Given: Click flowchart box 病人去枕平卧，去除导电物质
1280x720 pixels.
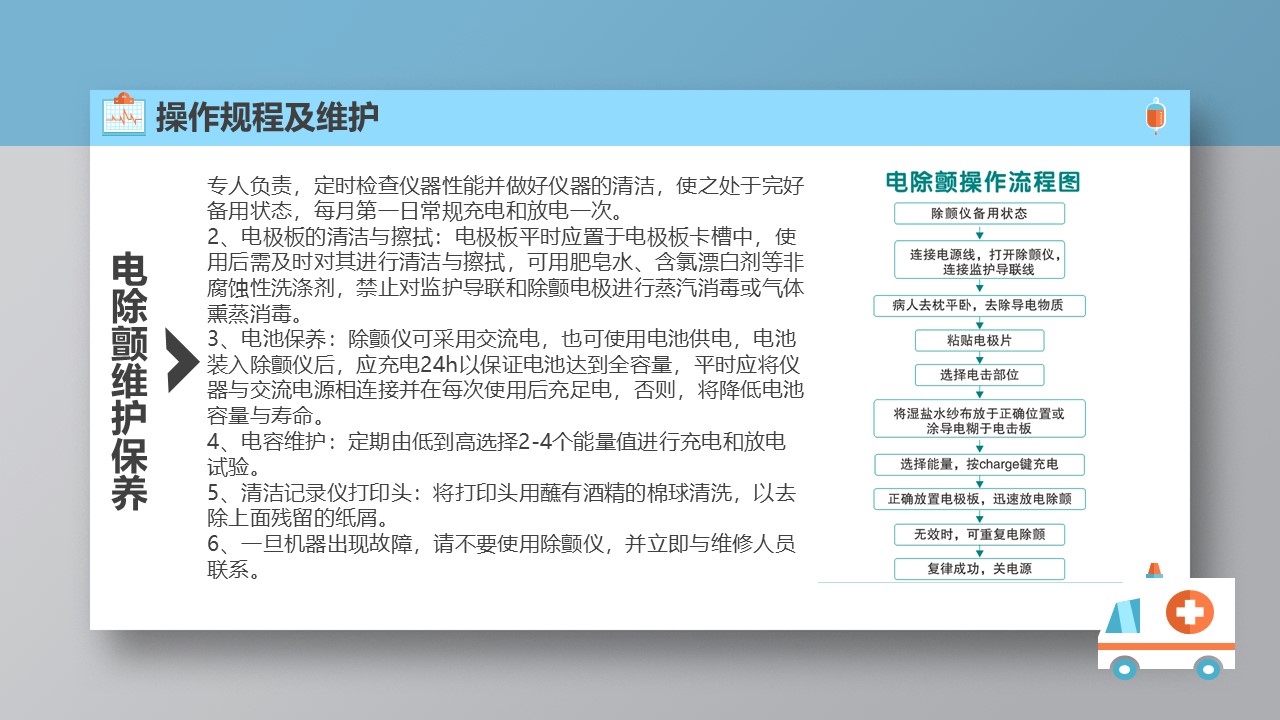Looking at the screenshot, I should 979,306.
